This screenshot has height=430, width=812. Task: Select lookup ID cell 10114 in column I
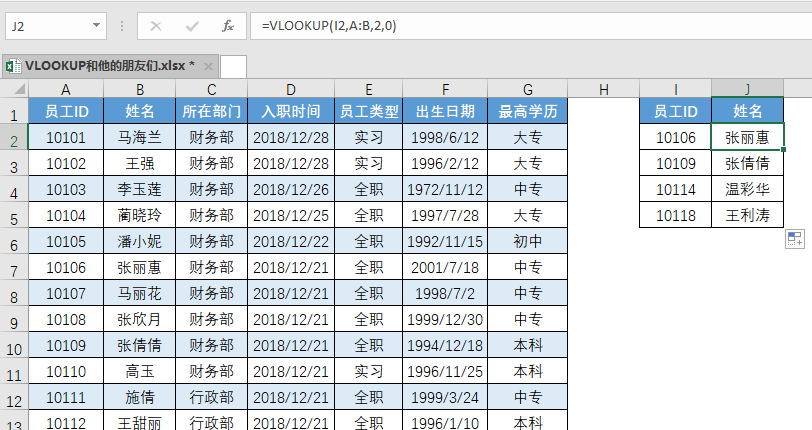676,189
